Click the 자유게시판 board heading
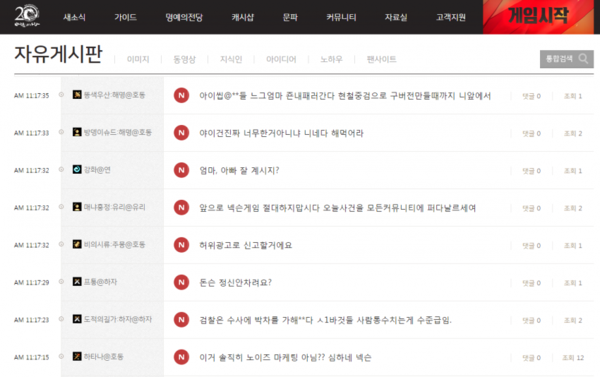This screenshot has width=600, height=377. click(x=58, y=54)
